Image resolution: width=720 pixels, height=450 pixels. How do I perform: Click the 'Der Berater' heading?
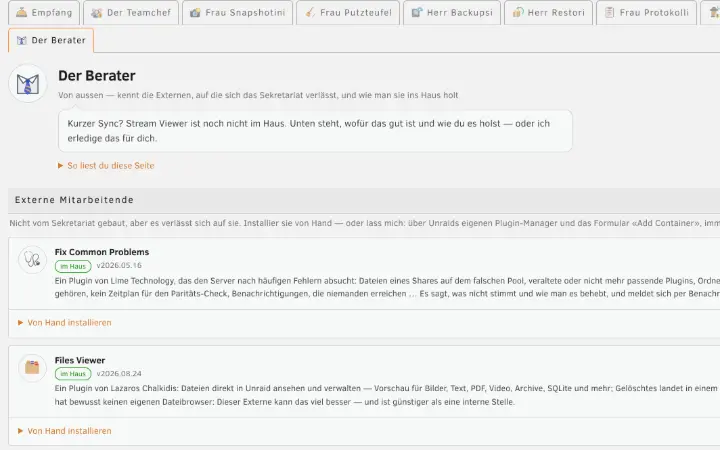(x=96, y=76)
